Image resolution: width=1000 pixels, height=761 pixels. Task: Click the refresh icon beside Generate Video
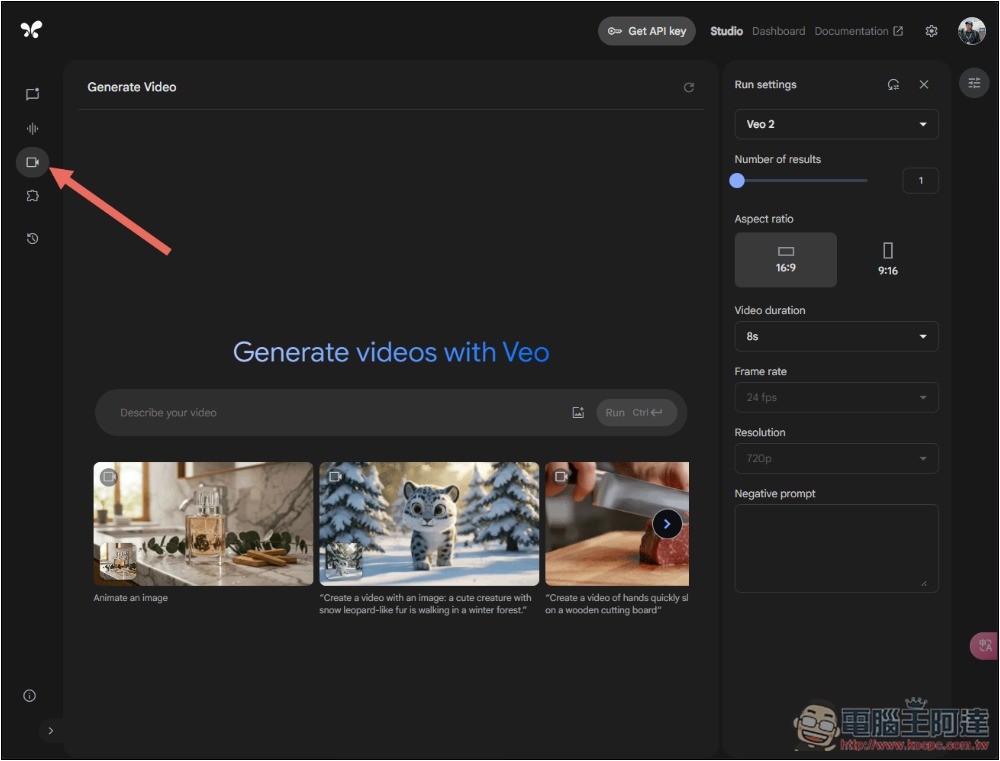pos(689,87)
